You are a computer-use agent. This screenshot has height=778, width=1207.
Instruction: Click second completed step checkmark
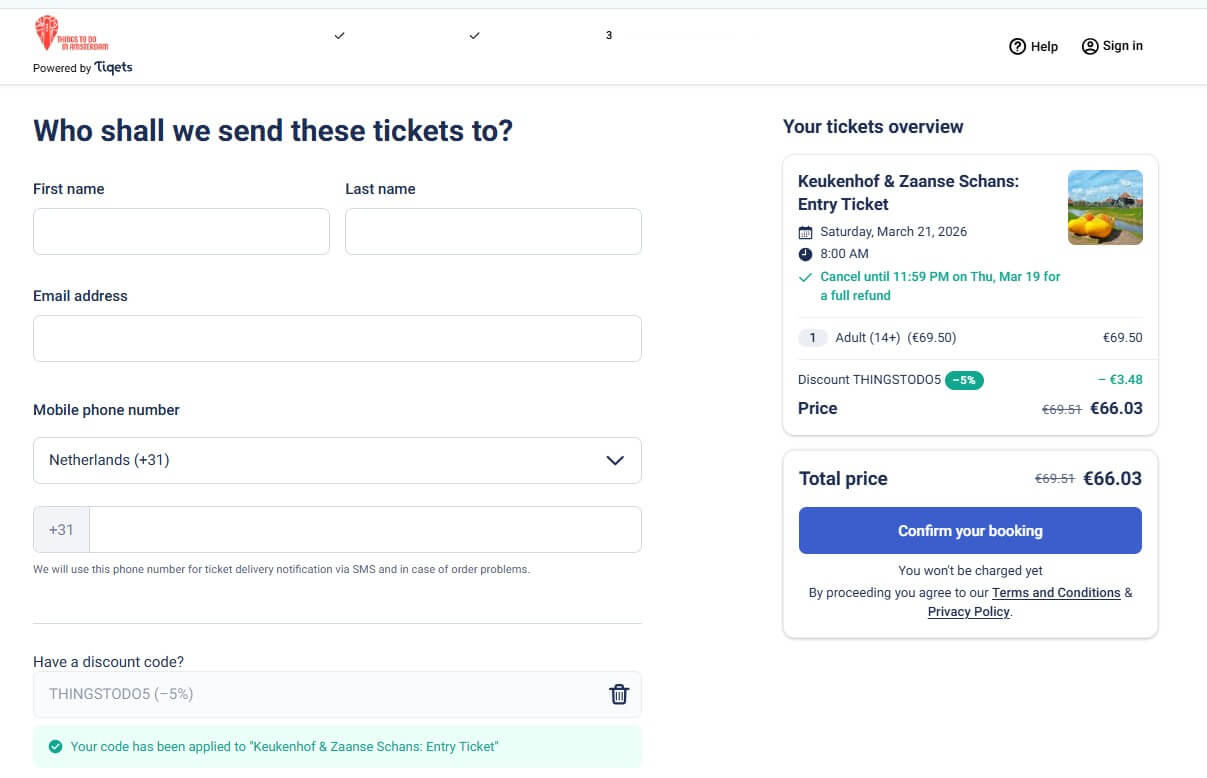click(x=474, y=36)
